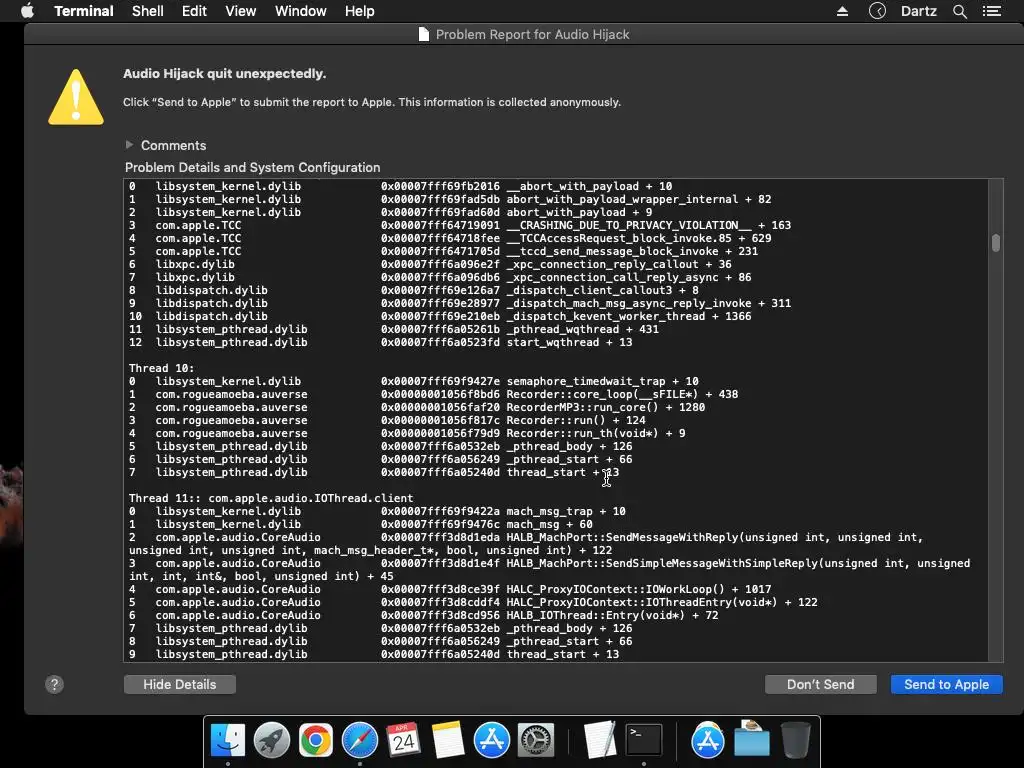Open TextEdit from the Dock
The height and width of the screenshot is (768, 1024).
[x=600, y=741]
